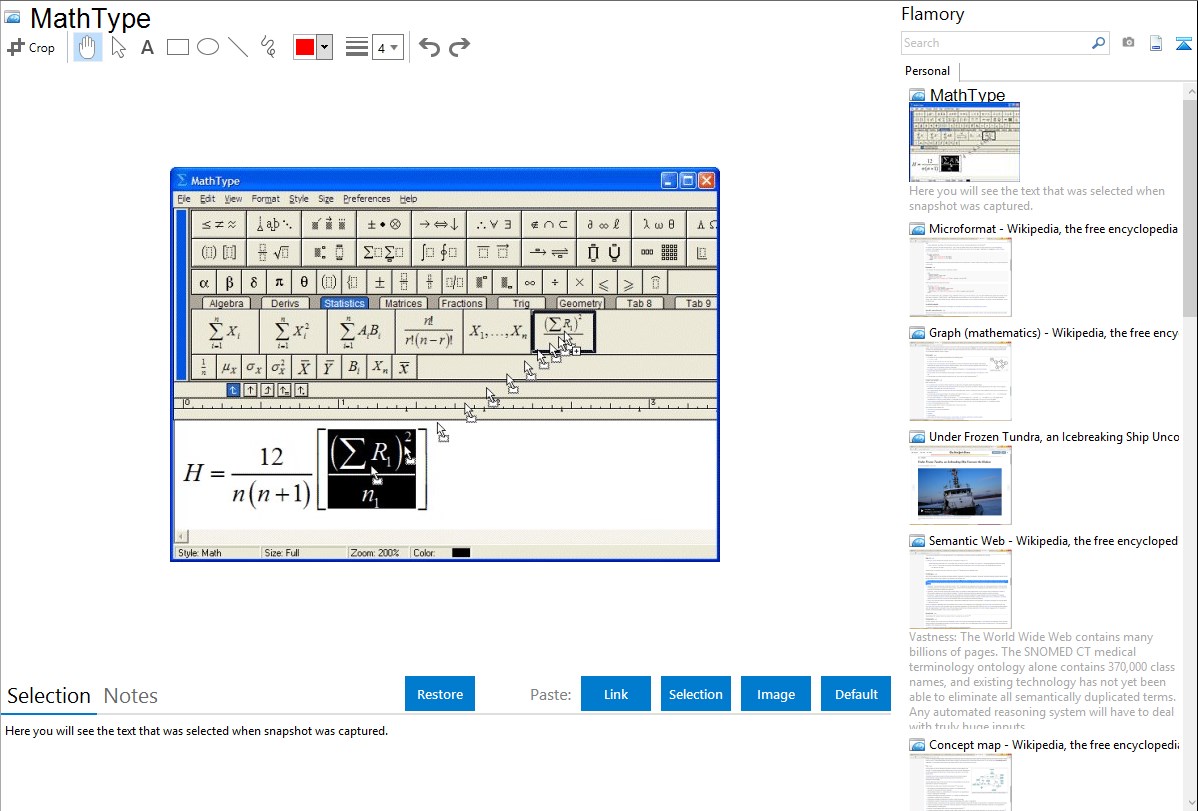Open Under Frozen Tundra snapshot thumbnail

click(960, 485)
